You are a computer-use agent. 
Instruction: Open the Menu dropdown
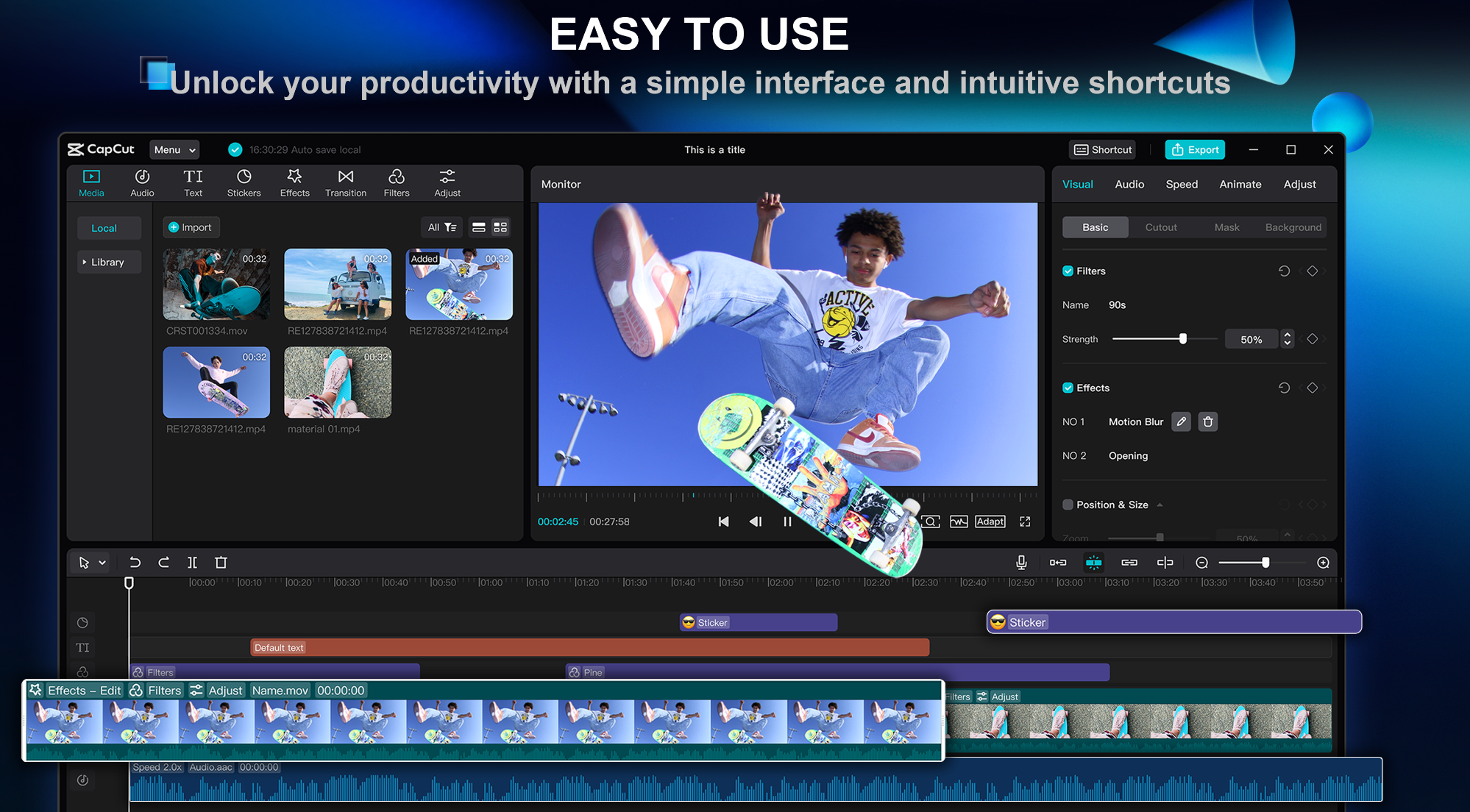click(x=174, y=149)
